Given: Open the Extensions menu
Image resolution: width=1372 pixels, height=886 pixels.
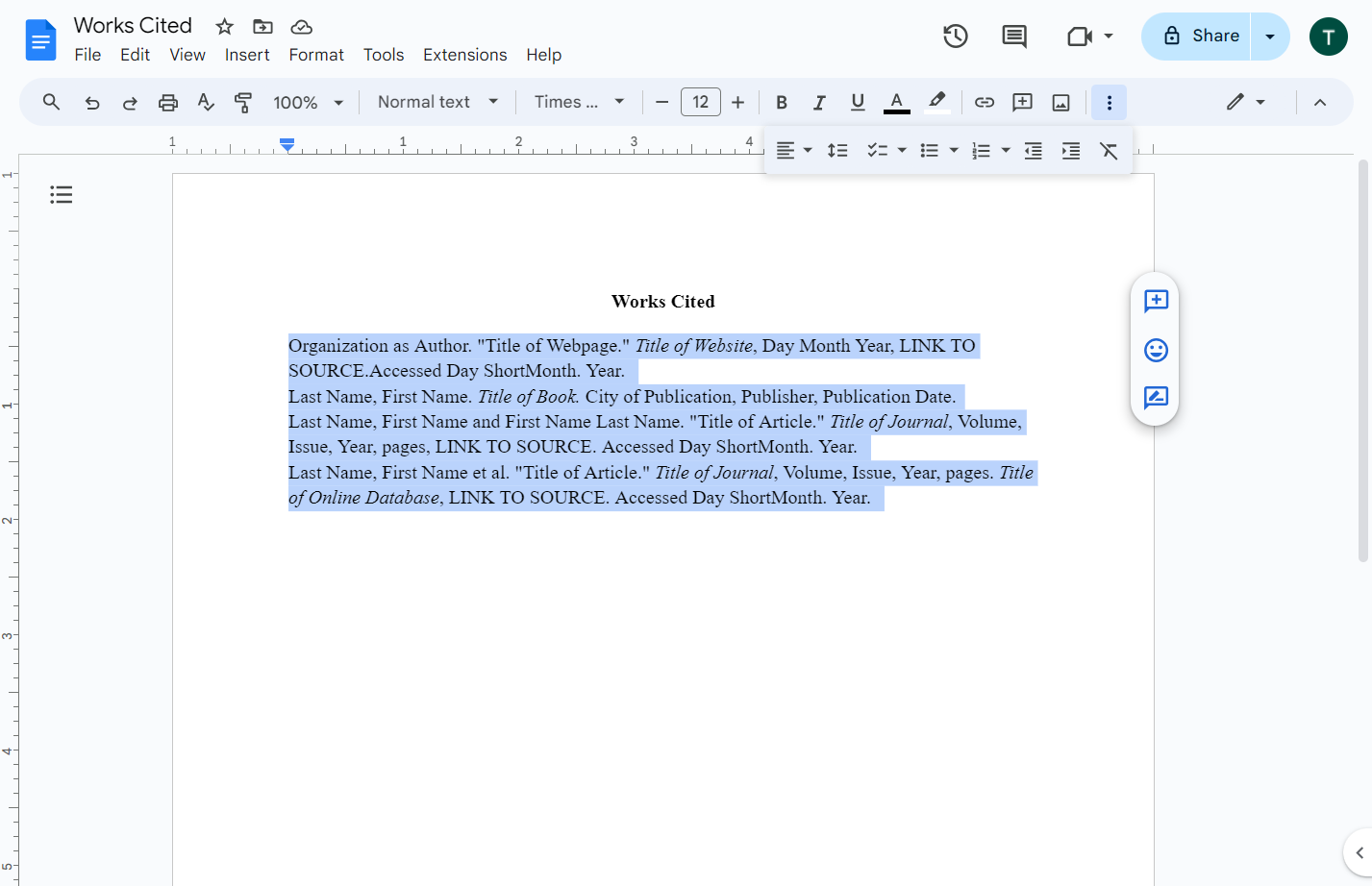Looking at the screenshot, I should point(465,55).
